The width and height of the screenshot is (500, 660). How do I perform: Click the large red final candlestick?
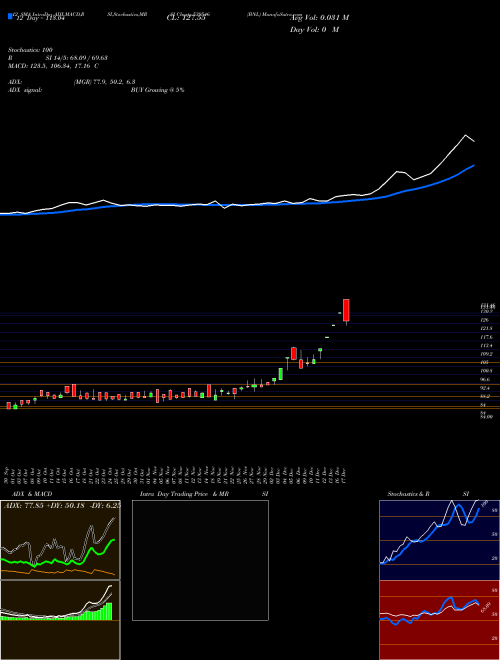[346, 310]
